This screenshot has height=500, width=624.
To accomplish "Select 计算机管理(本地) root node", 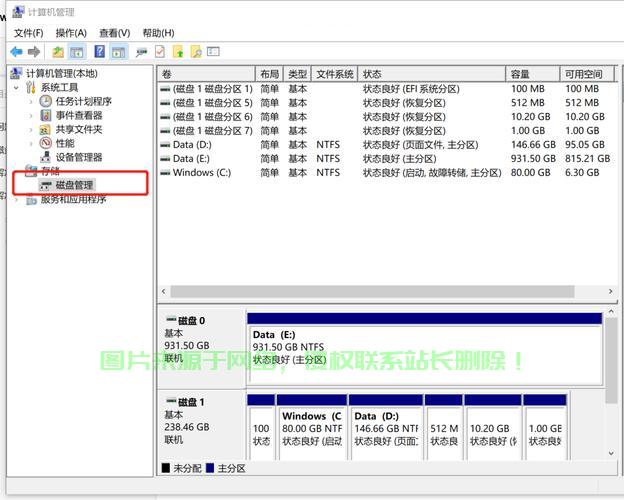I will tap(62, 73).
